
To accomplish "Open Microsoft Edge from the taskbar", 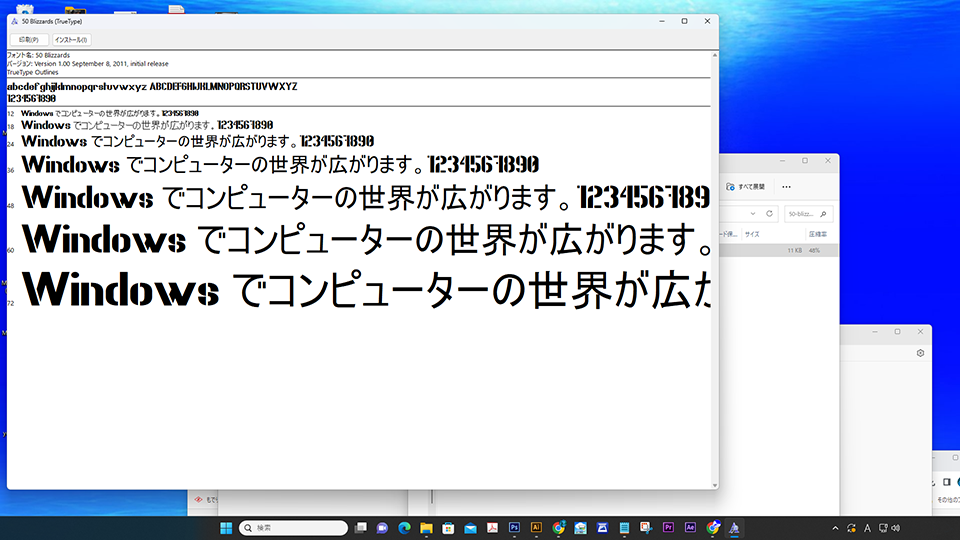I will pos(404,527).
